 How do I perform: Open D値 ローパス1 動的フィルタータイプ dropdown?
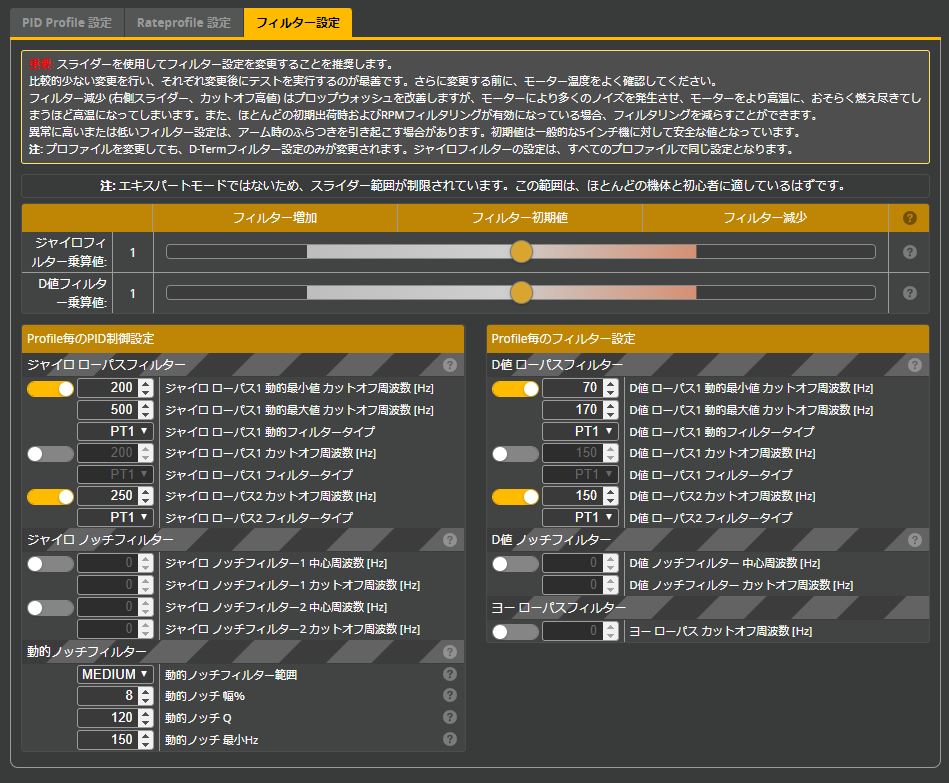coord(580,431)
